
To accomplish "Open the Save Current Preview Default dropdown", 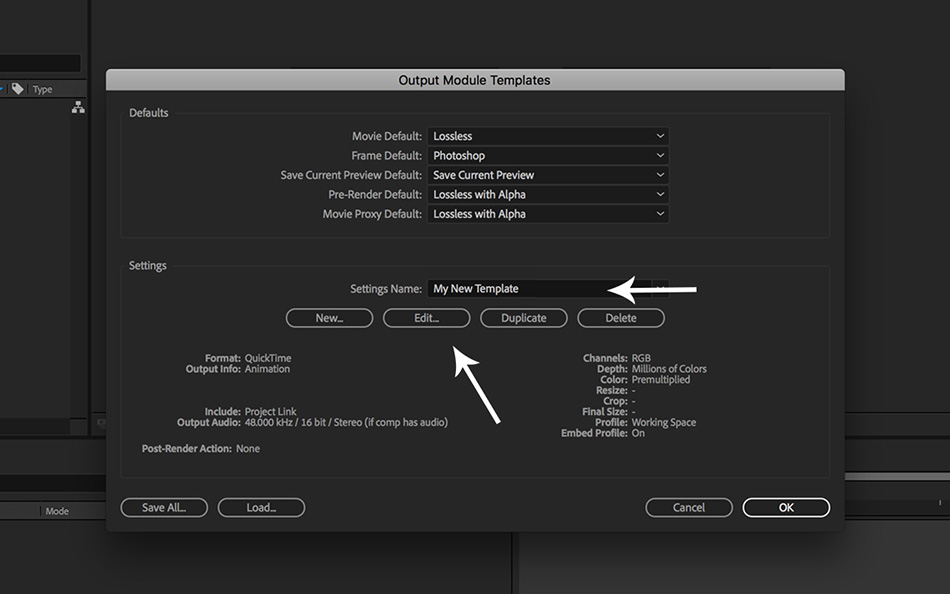I will coord(548,175).
